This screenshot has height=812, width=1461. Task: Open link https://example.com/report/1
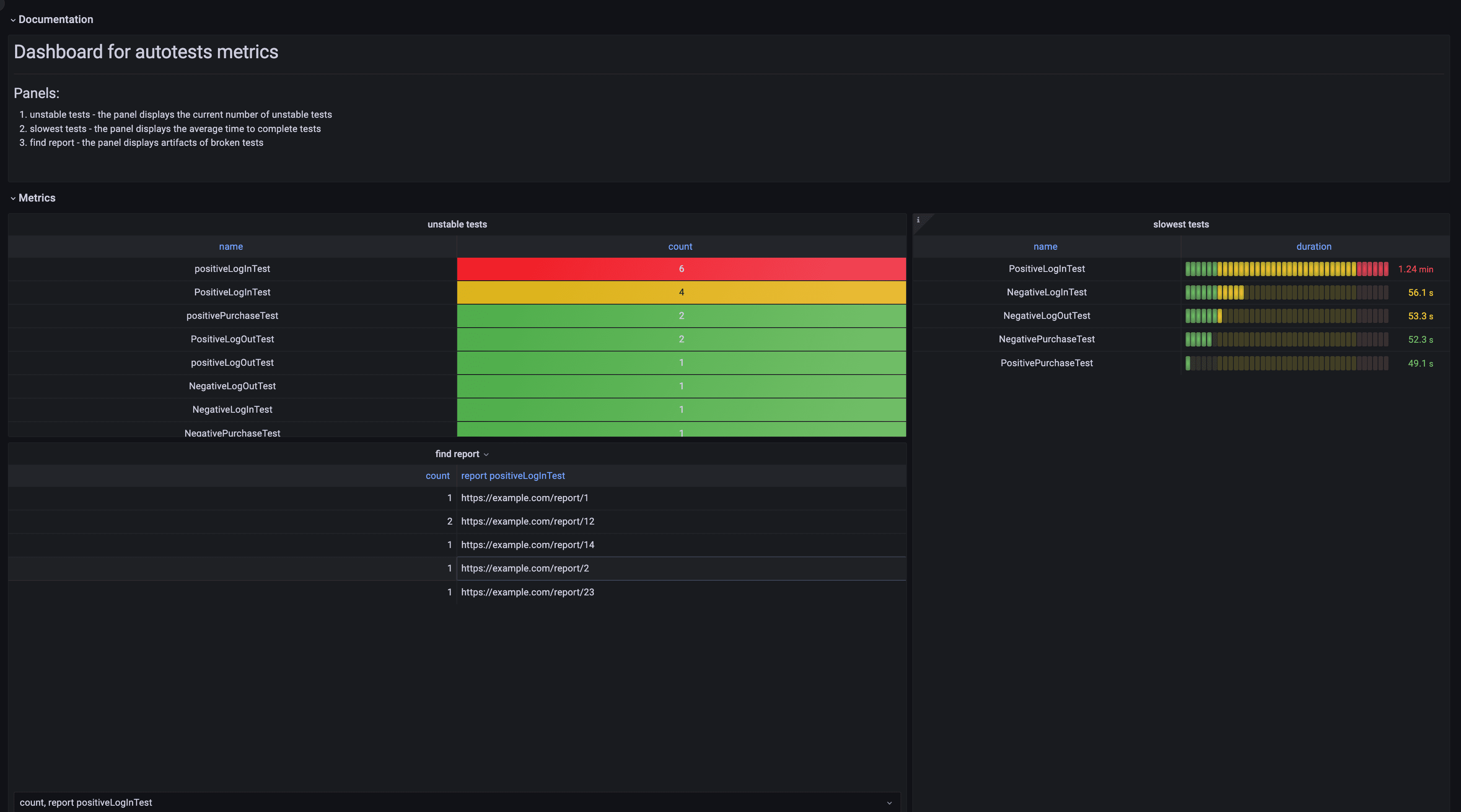[525, 498]
